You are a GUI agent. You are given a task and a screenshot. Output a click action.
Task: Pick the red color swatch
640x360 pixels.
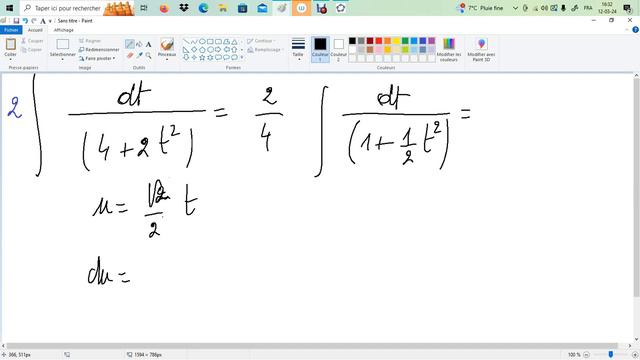pos(379,40)
